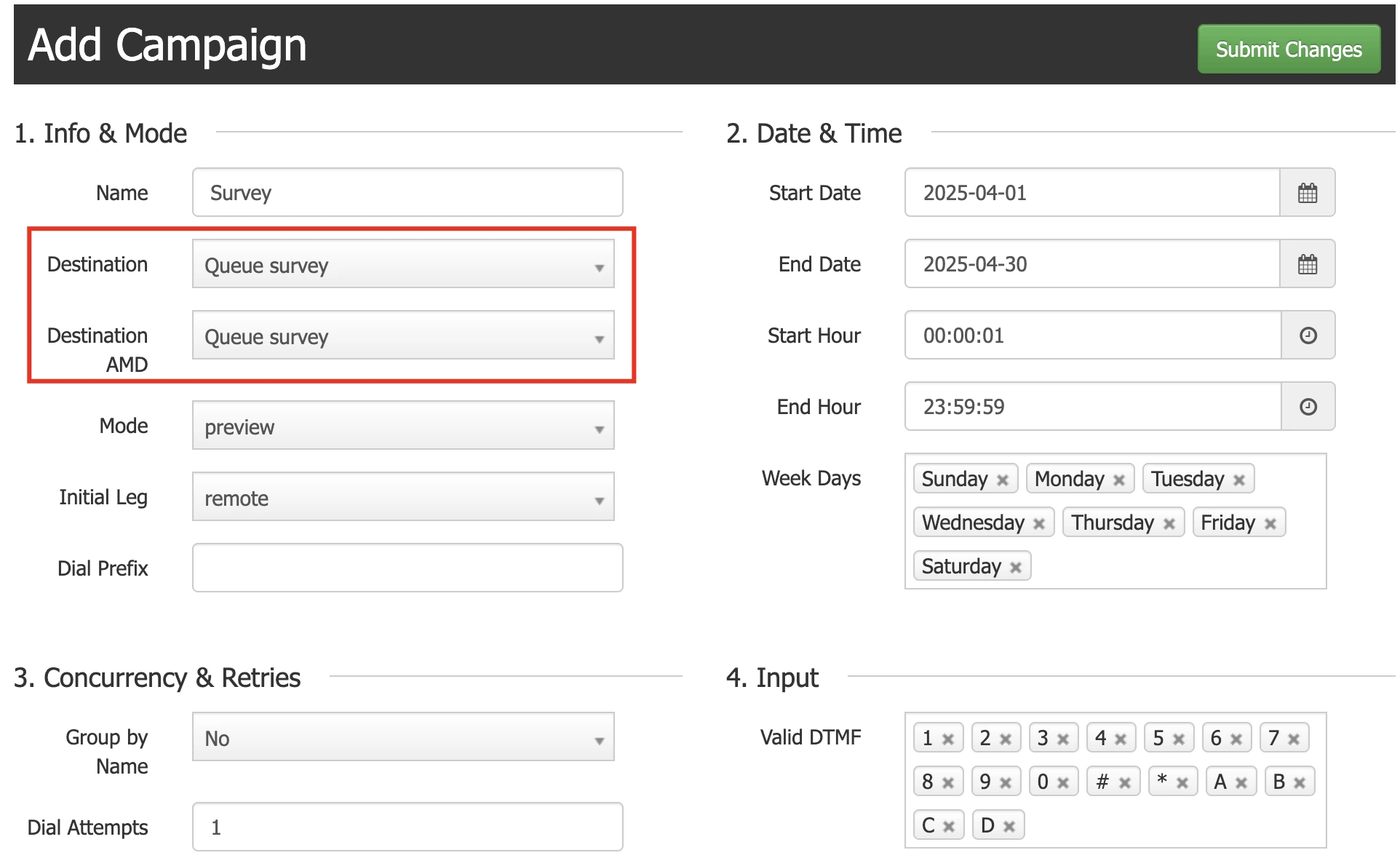This screenshot has height=866, width=1400.
Task: Remove Saturday from Week Days
Action: [1016, 565]
